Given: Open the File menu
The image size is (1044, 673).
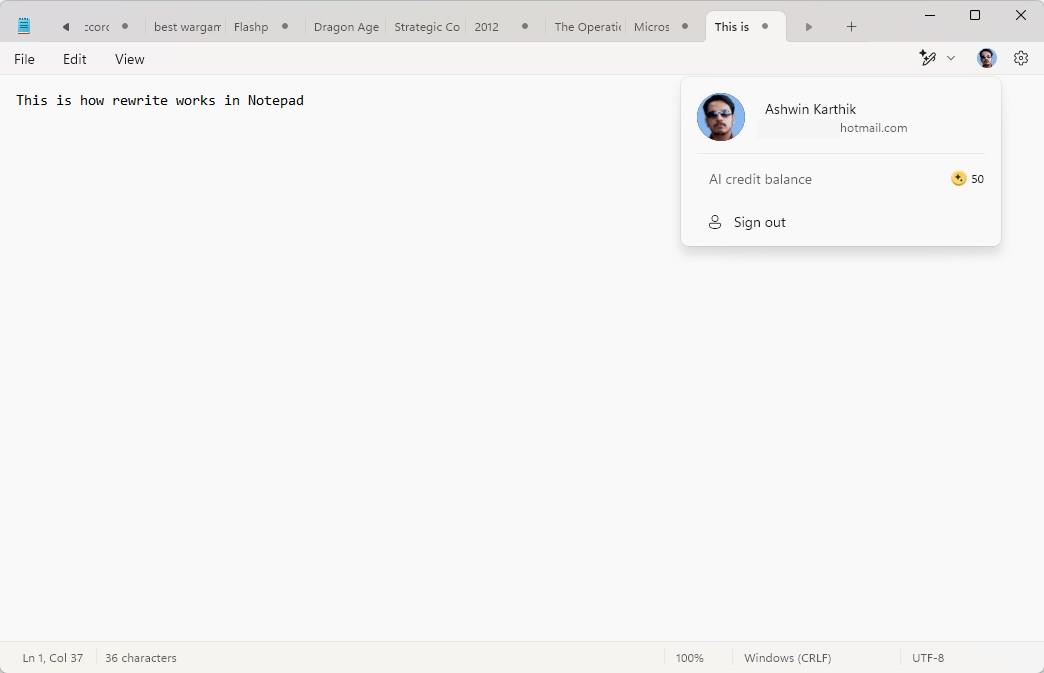Looking at the screenshot, I should [x=24, y=59].
